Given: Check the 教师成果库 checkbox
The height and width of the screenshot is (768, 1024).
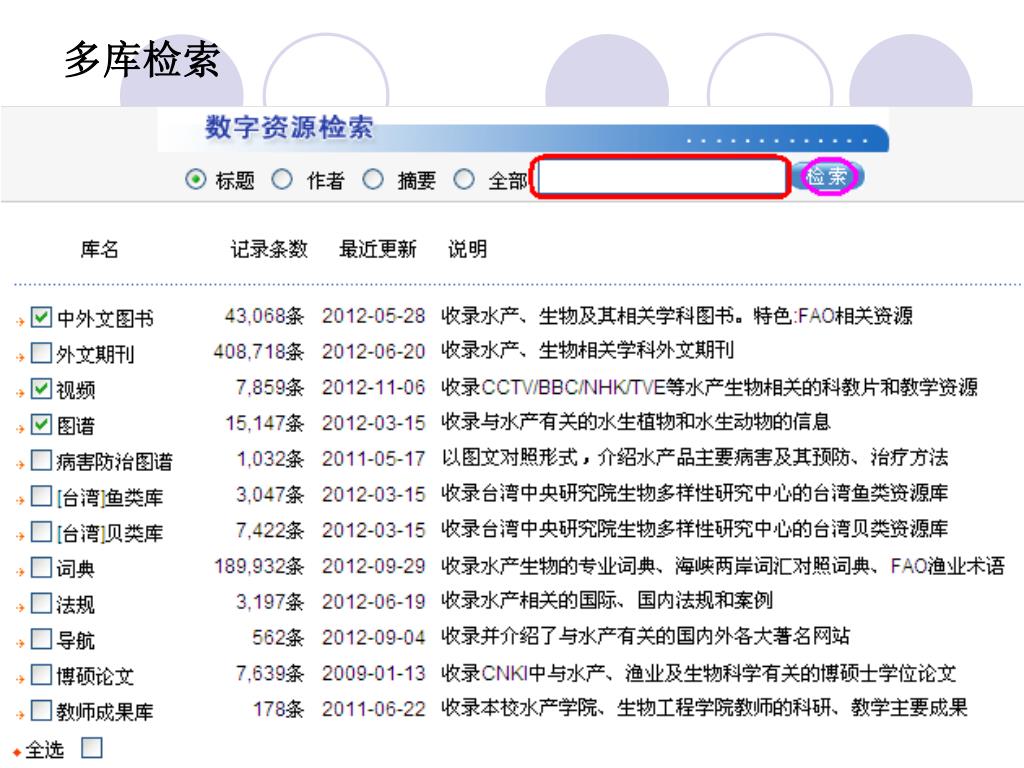Looking at the screenshot, I should [40, 711].
